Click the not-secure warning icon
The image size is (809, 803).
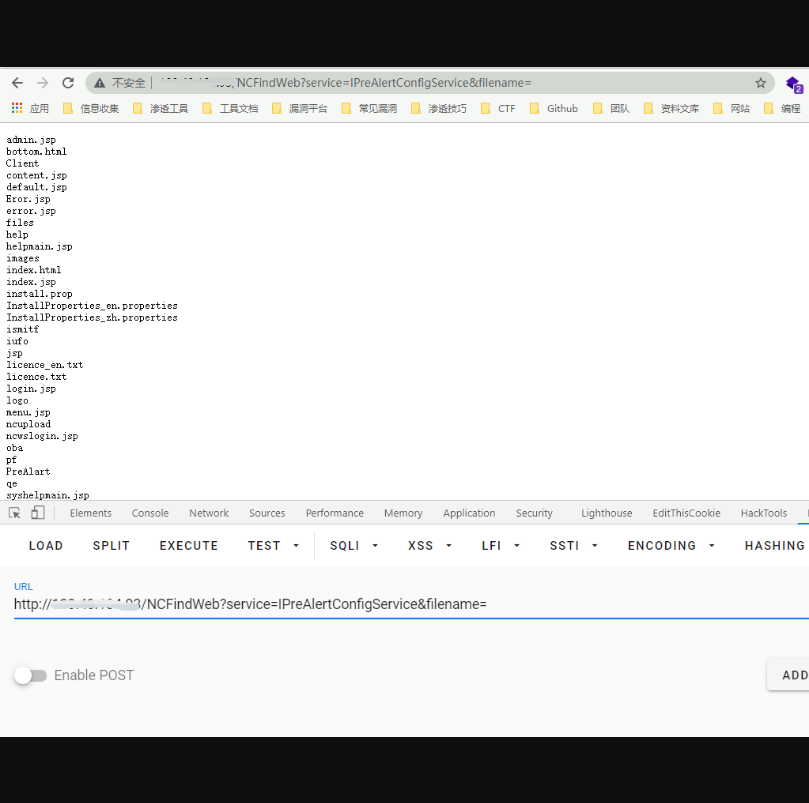point(100,83)
